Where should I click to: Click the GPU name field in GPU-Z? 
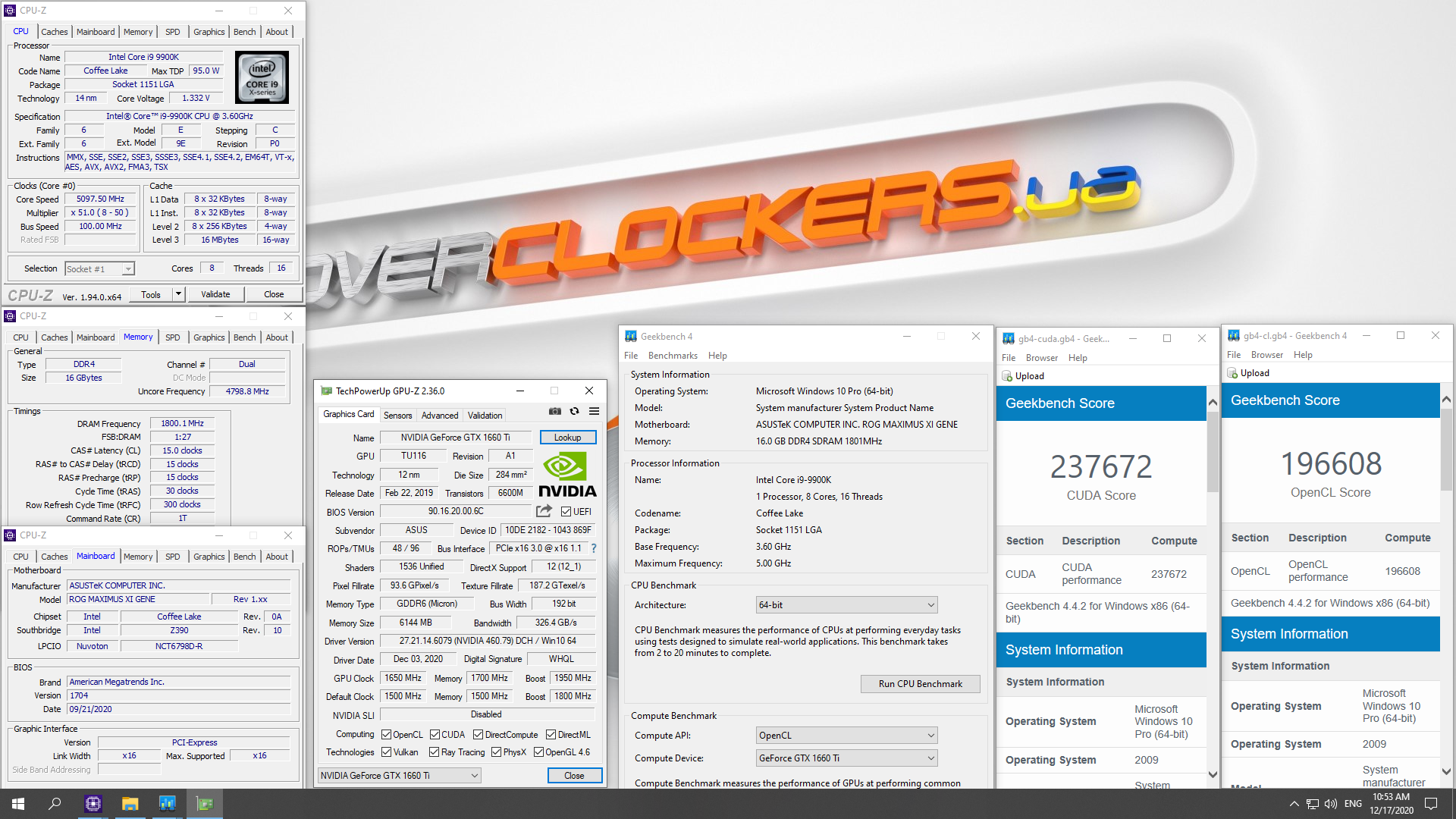[x=456, y=438]
